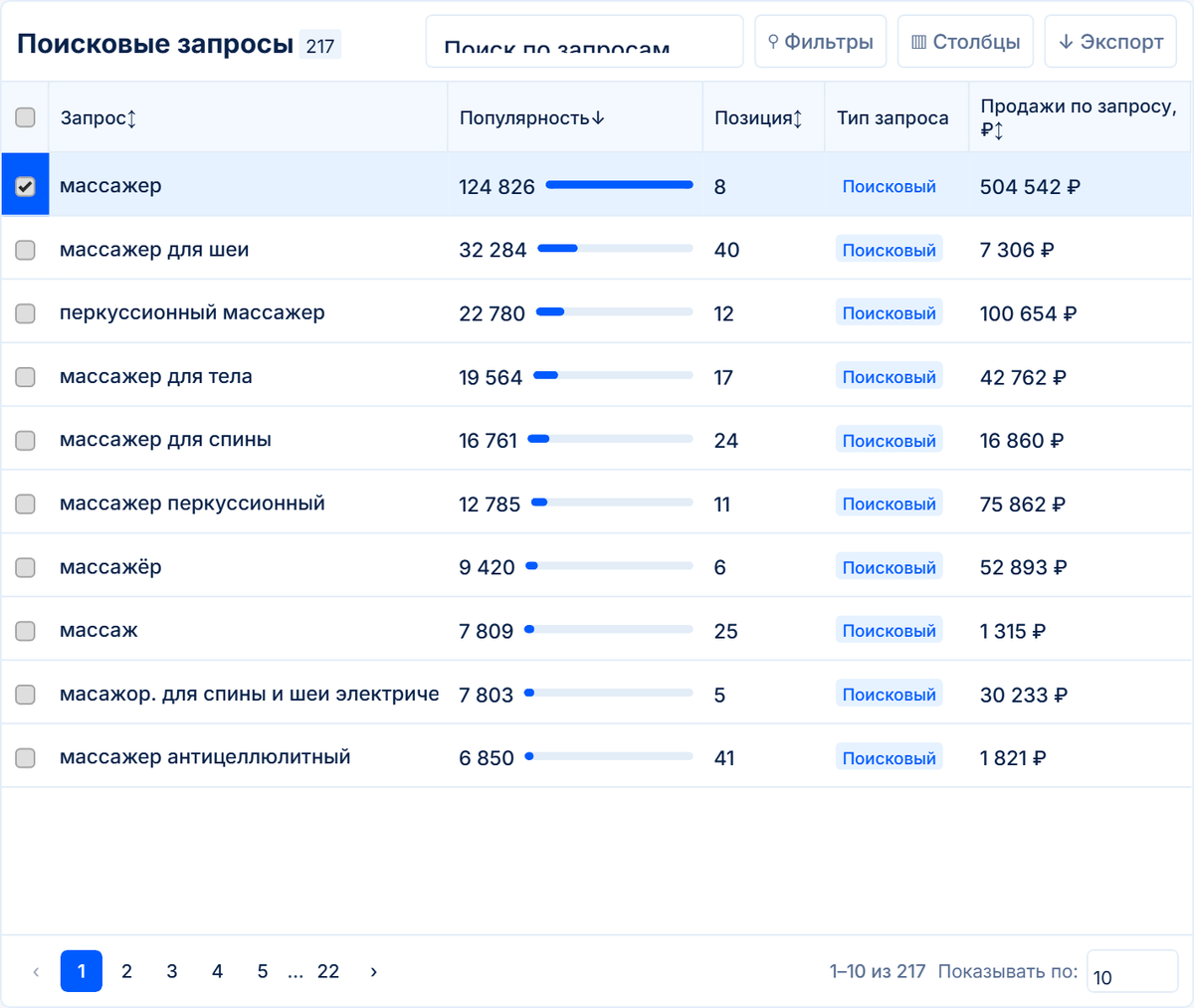Go to previous page arrow
Screen dimensions: 1194x1008
37,971
